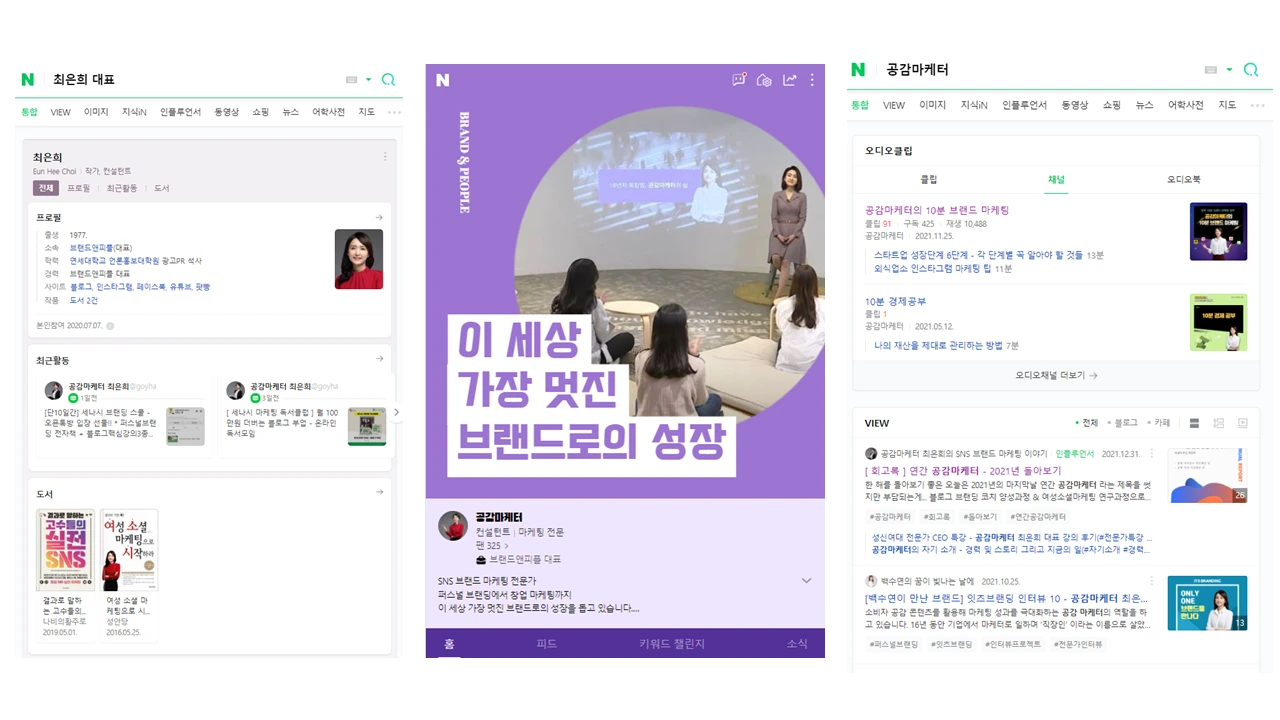Select the video view icon in VIEW section

1243,422
